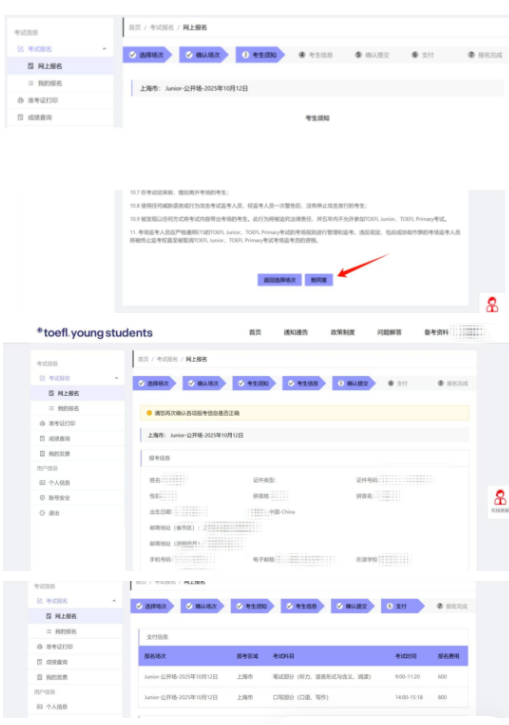Click the 我同意 agree button
509x725 pixels.
point(319,280)
